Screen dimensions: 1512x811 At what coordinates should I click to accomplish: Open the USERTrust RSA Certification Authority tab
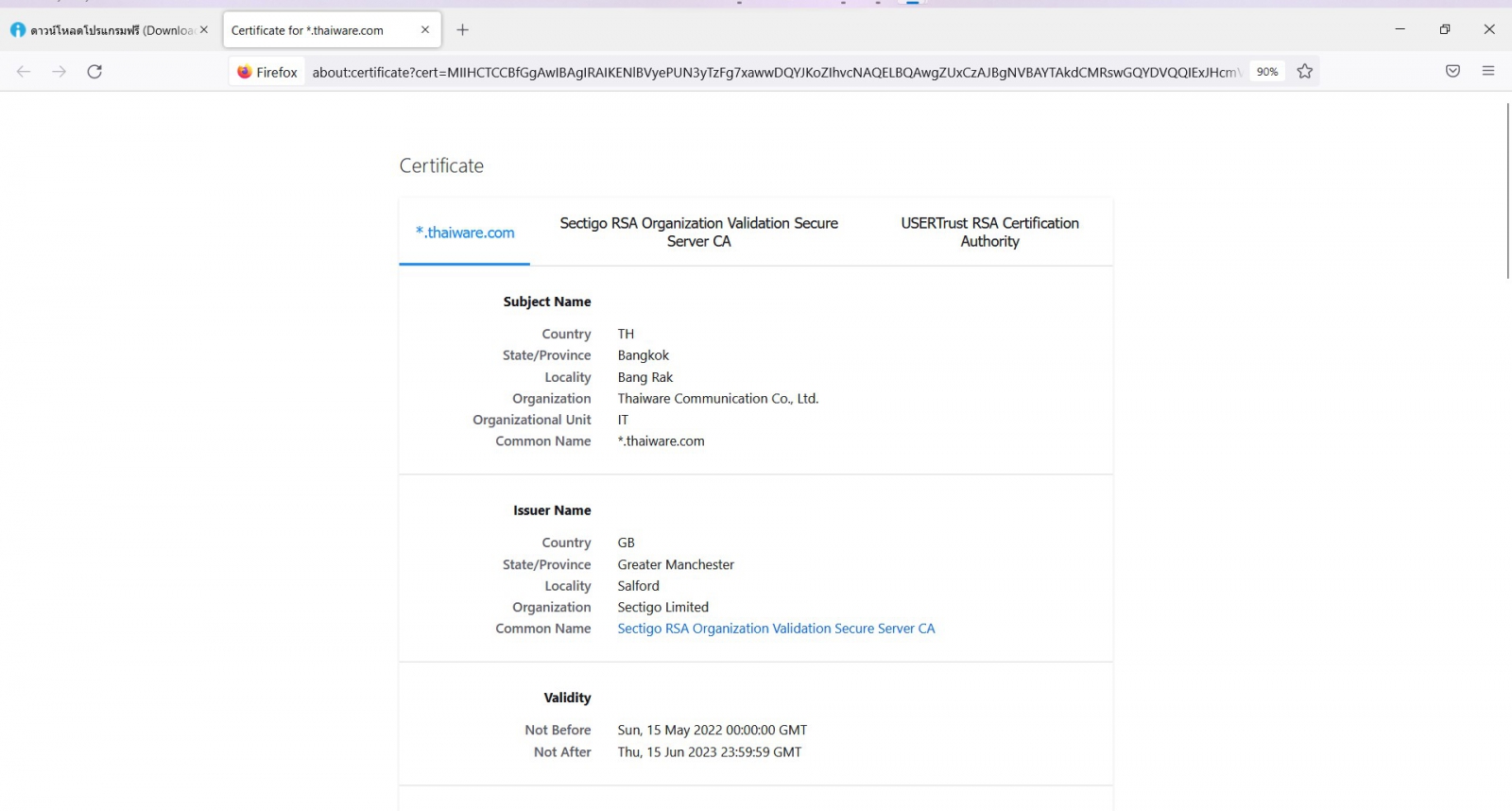click(x=989, y=233)
